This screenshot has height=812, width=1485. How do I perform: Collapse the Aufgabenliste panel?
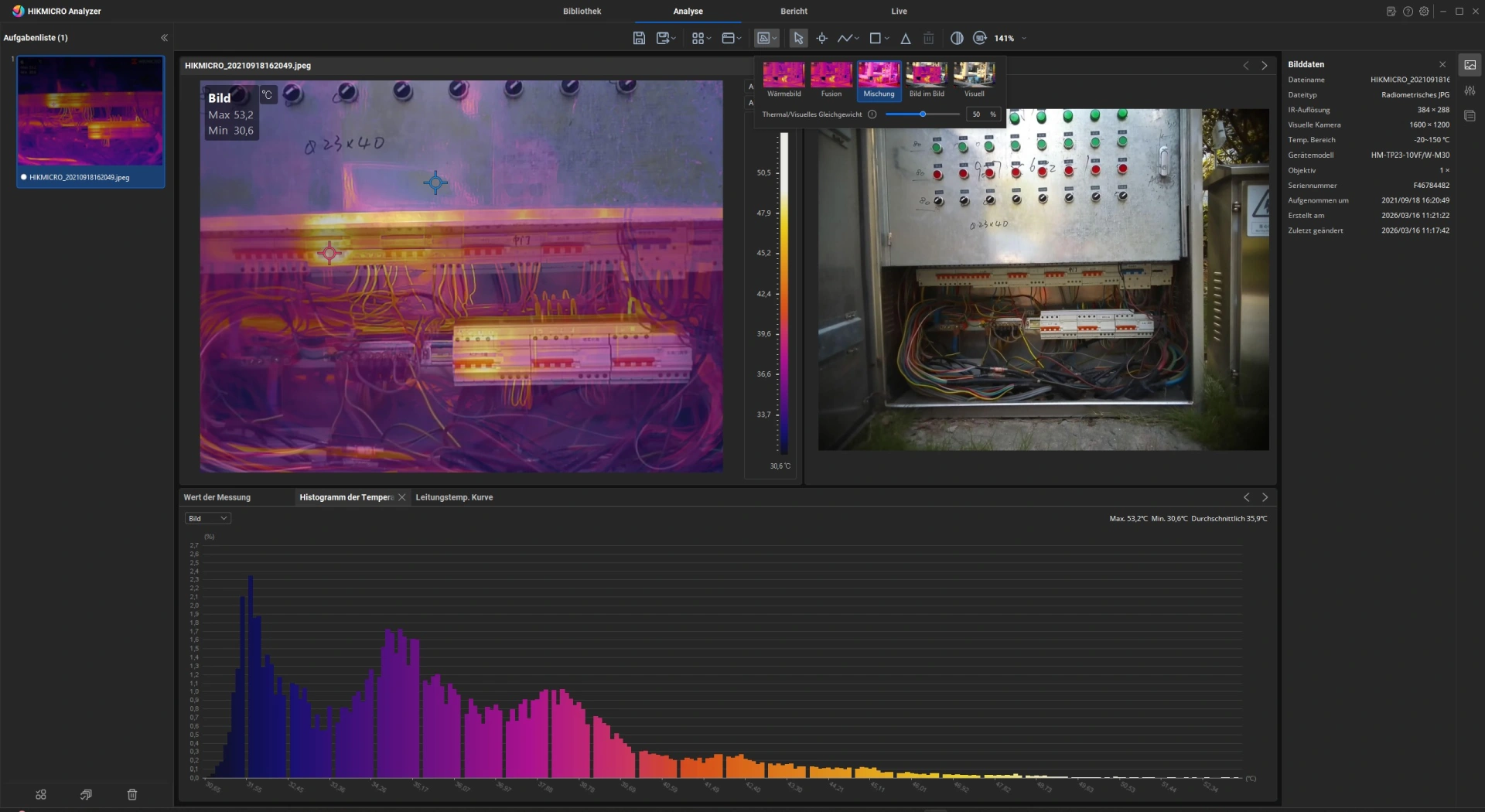(164, 38)
